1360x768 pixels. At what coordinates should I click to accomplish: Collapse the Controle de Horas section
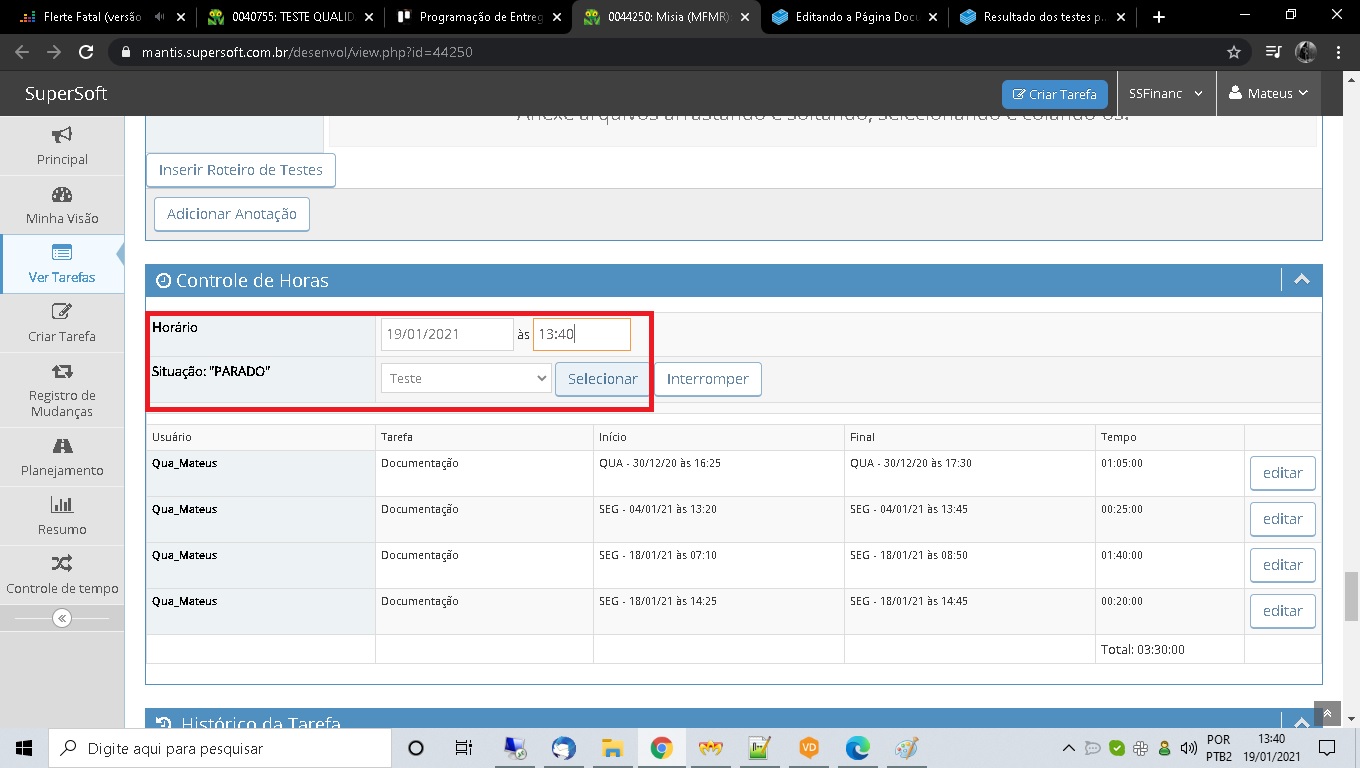pos(1301,280)
